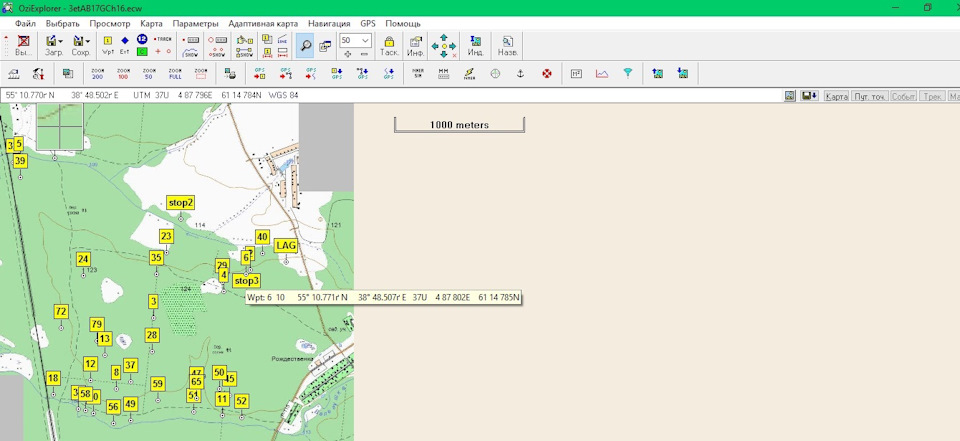Click the Инф. info button
This screenshot has width=960, height=441.
[416, 46]
